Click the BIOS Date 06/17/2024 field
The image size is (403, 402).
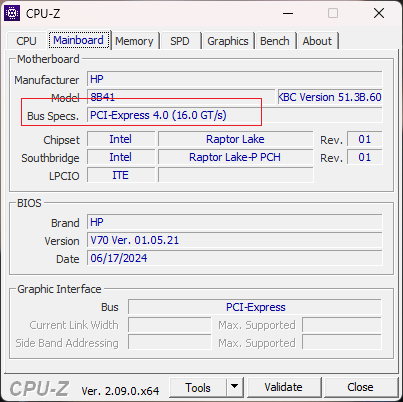click(235, 258)
